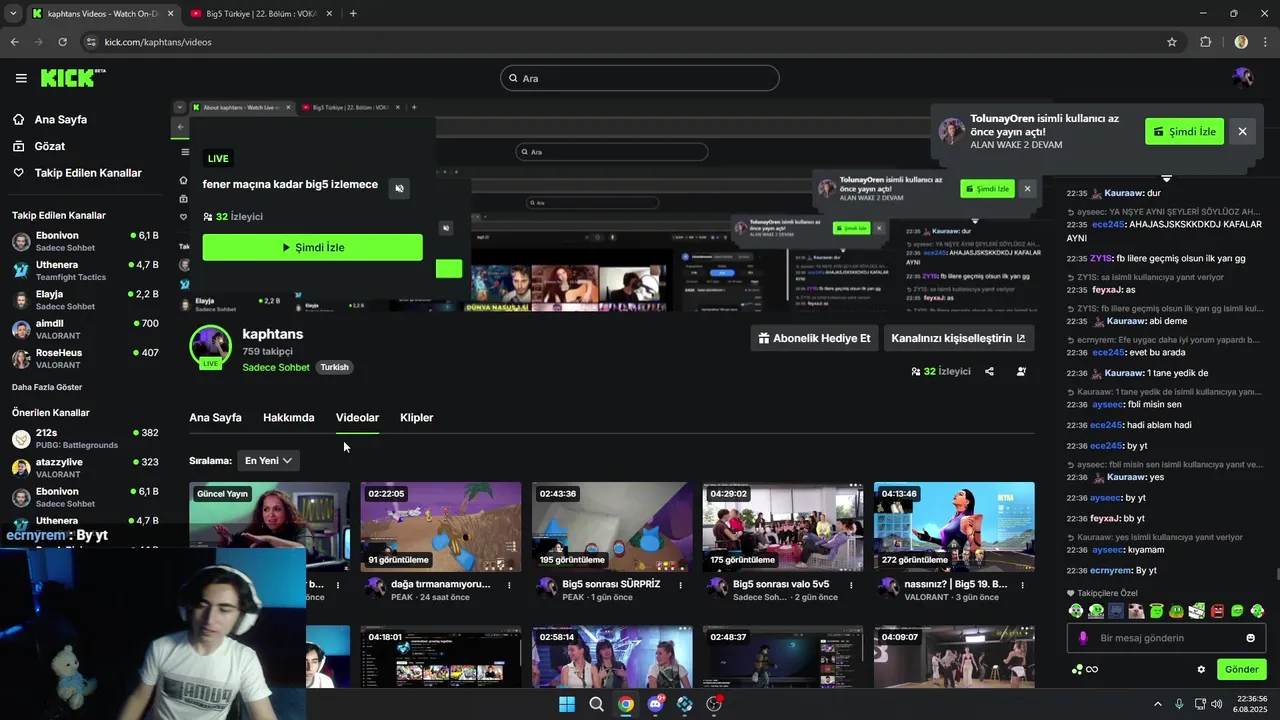The height and width of the screenshot is (720, 1280).
Task: Open options menu for Big5 sonrası valo 5v5
Action: click(852, 585)
